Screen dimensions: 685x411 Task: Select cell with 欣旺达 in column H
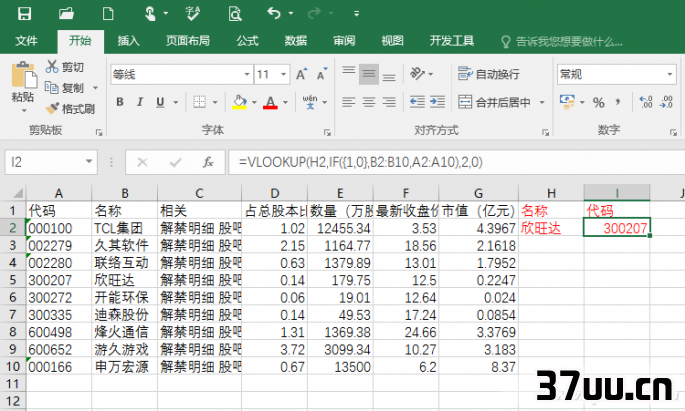click(551, 228)
